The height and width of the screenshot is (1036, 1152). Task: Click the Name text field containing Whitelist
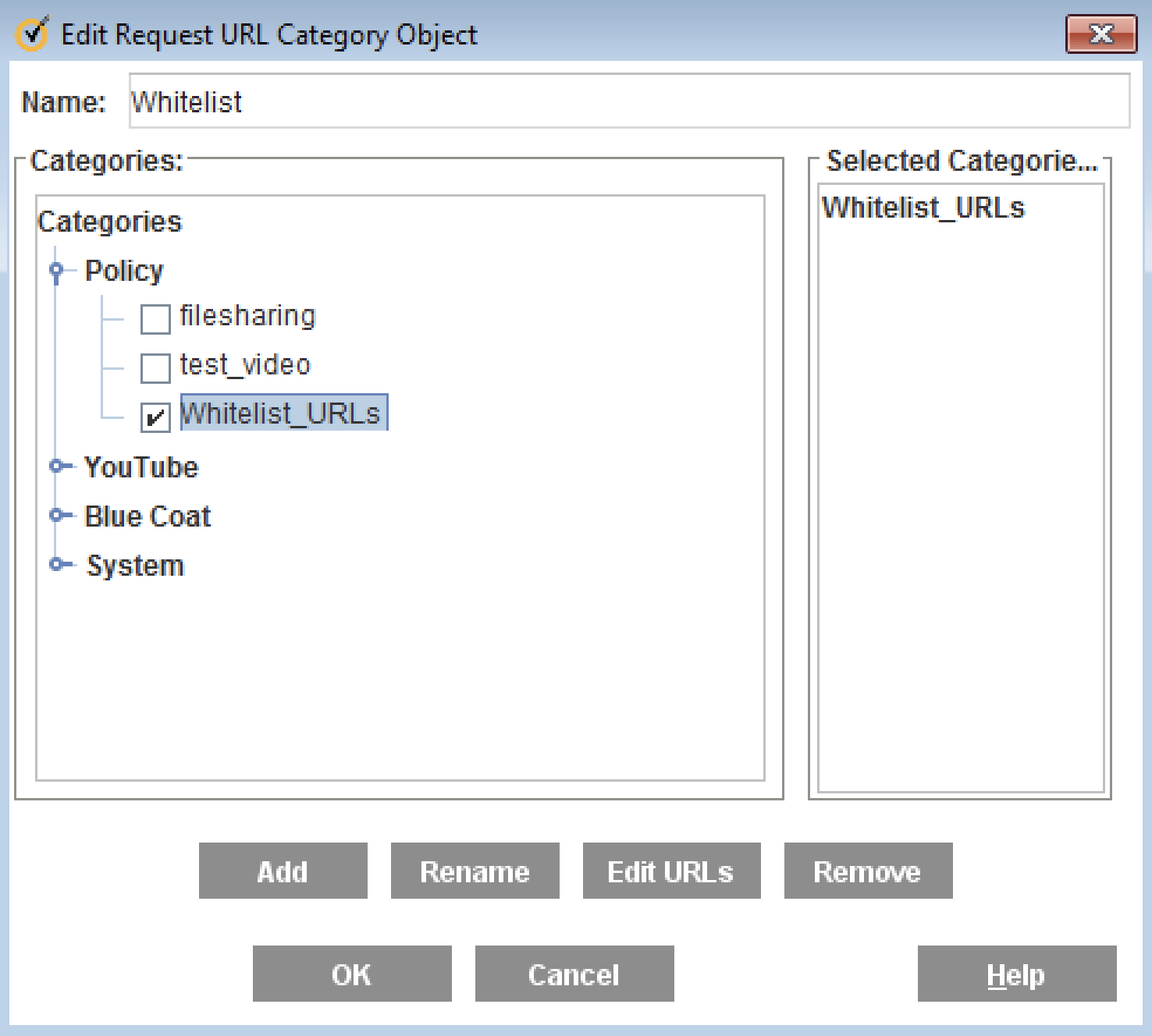pos(628,101)
